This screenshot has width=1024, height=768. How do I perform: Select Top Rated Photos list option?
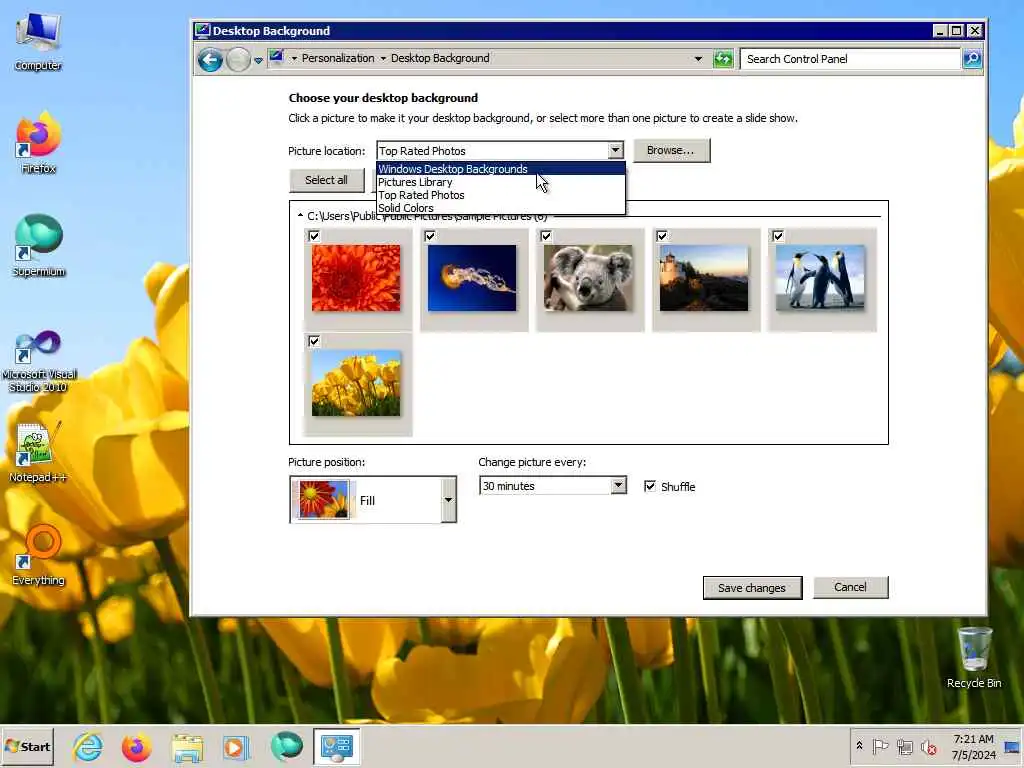tap(500, 195)
